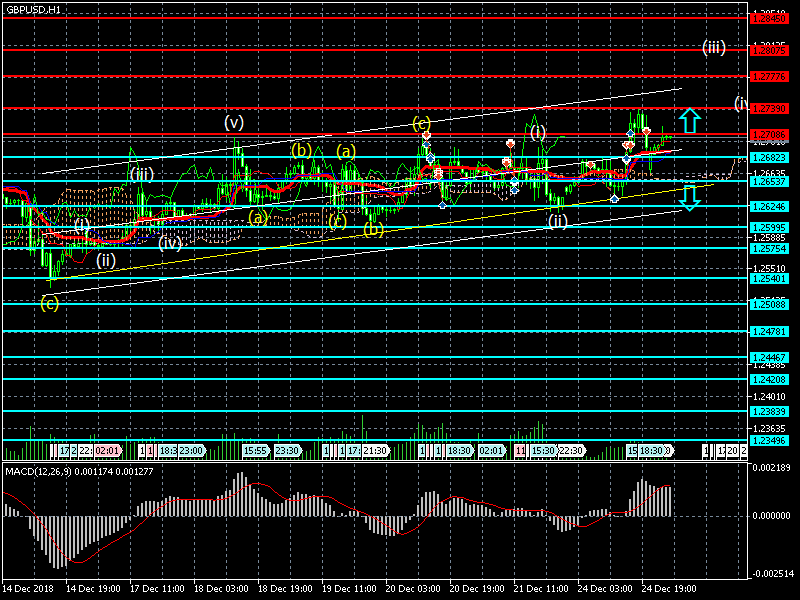Click the red 1.27776 price level tag

pyautogui.click(x=770, y=76)
